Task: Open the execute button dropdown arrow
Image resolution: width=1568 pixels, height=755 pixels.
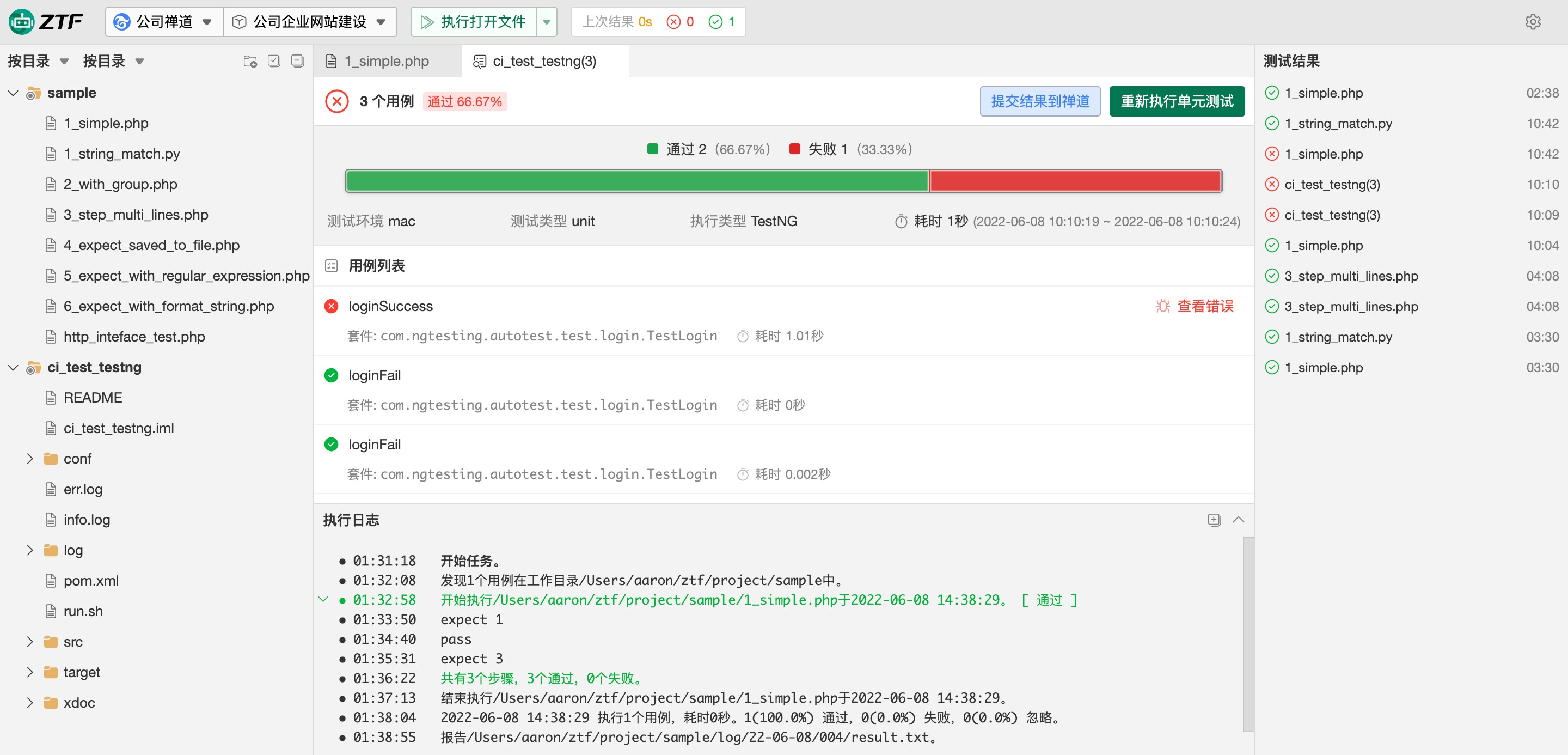Action: [546, 22]
